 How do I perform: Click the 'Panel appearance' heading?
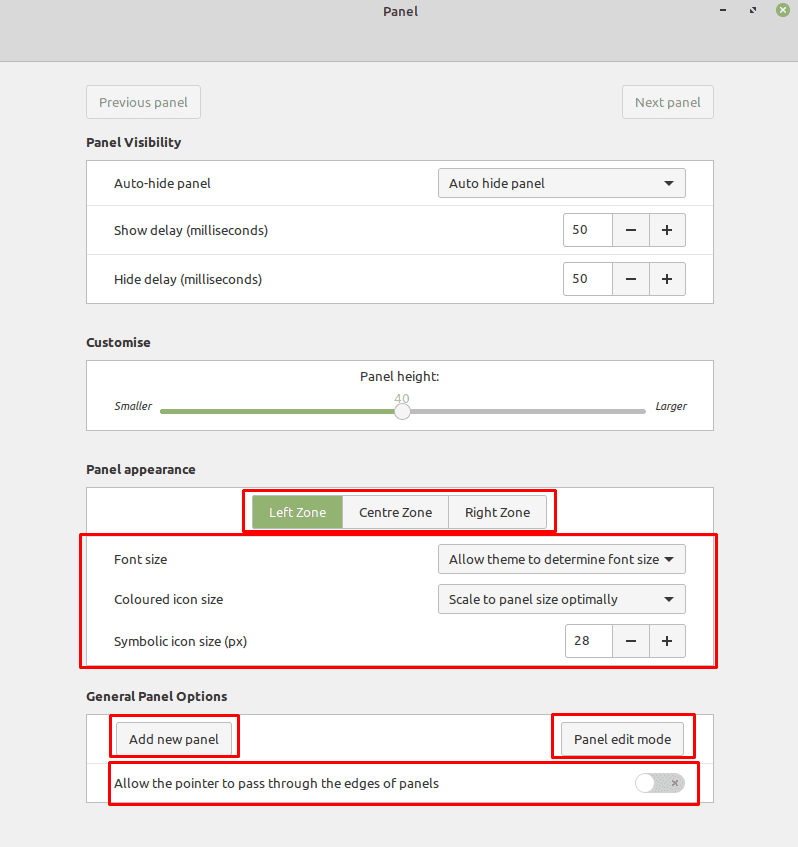tap(140, 469)
